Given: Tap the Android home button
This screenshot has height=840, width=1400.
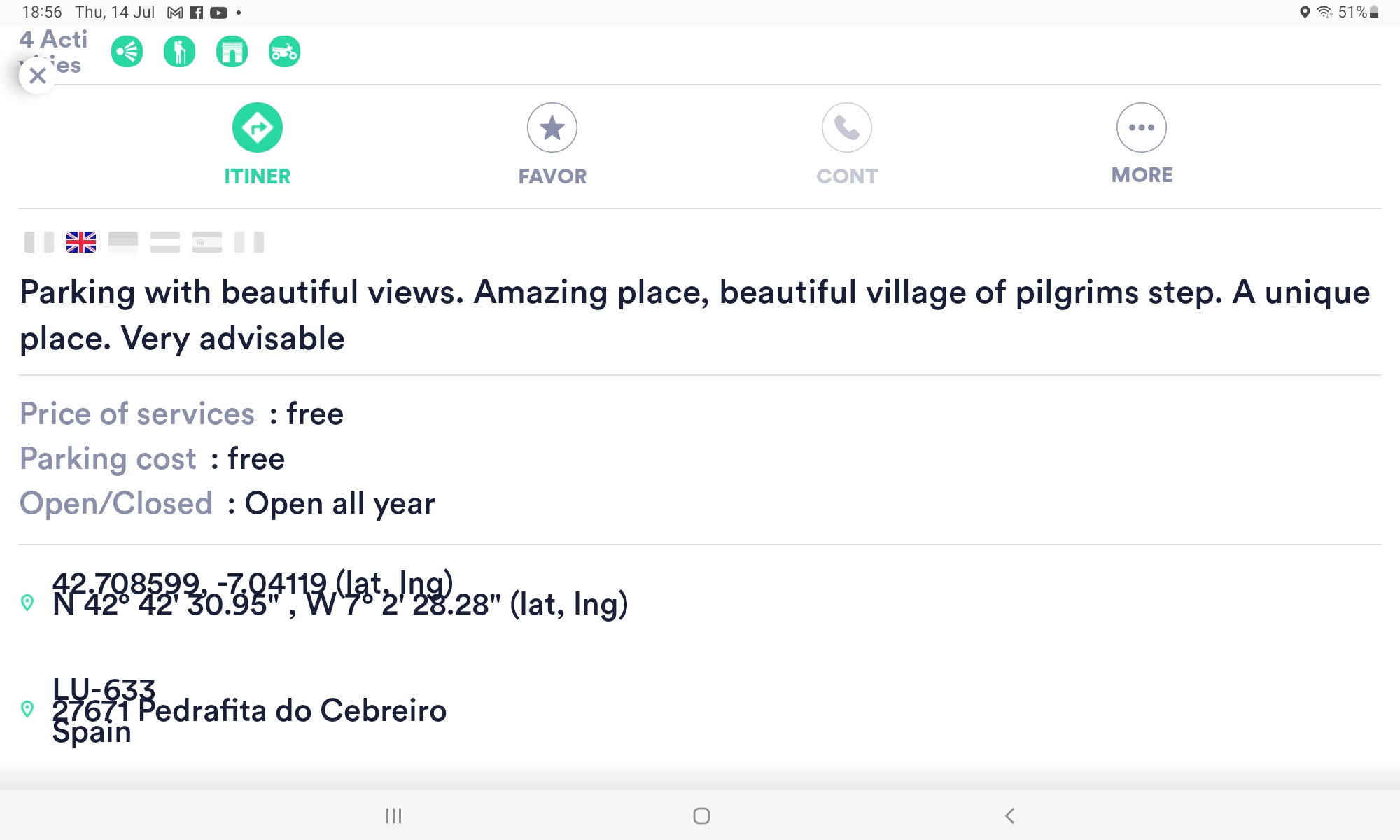Looking at the screenshot, I should (701, 815).
